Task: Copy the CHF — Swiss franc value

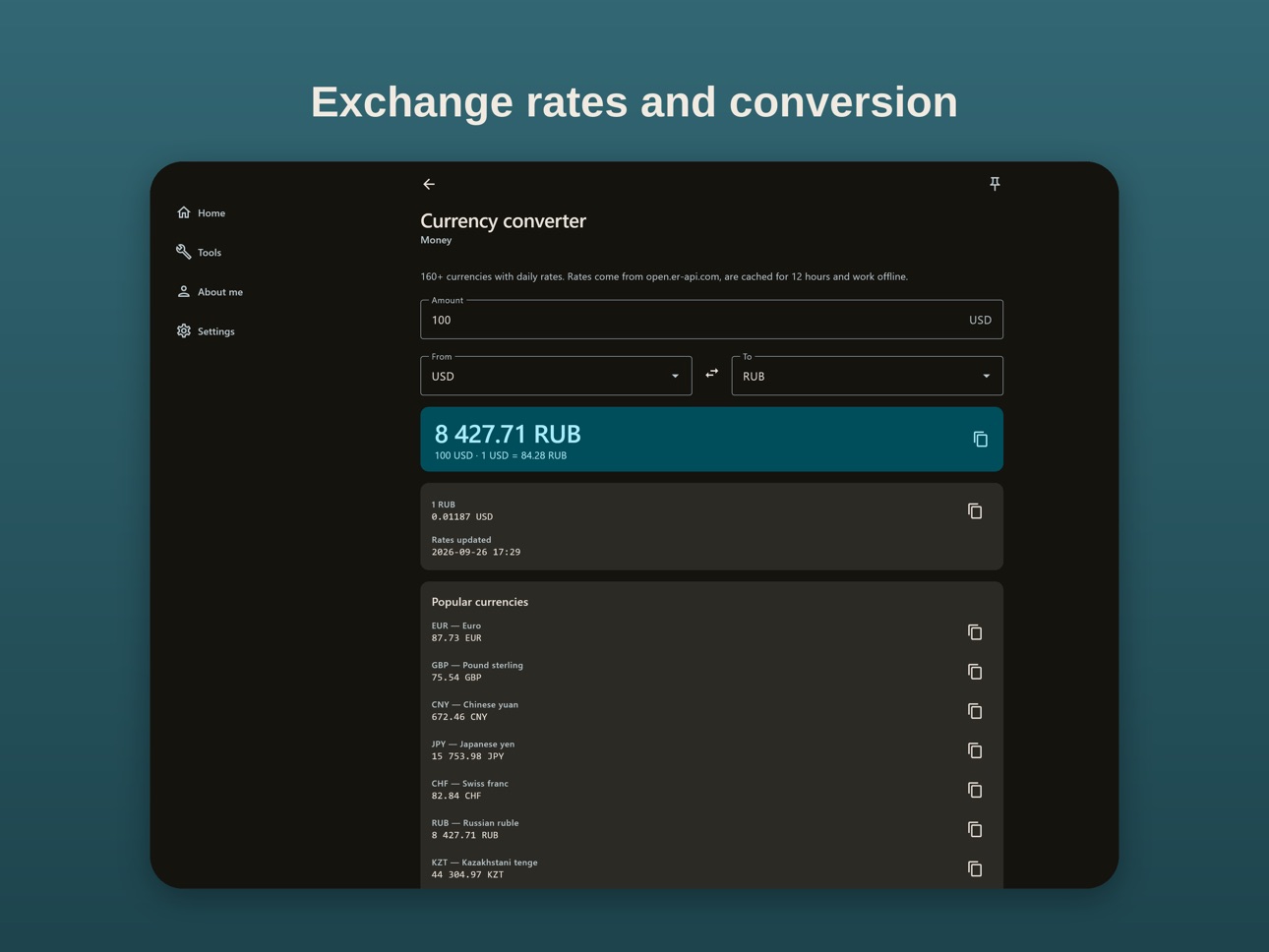Action: 975,790
